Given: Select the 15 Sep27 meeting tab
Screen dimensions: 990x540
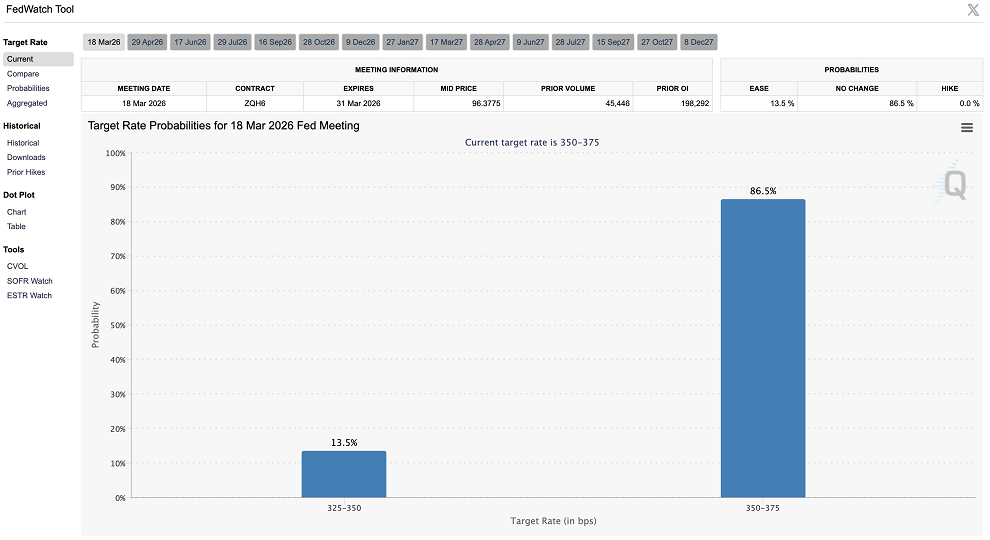Looking at the screenshot, I should pos(613,42).
